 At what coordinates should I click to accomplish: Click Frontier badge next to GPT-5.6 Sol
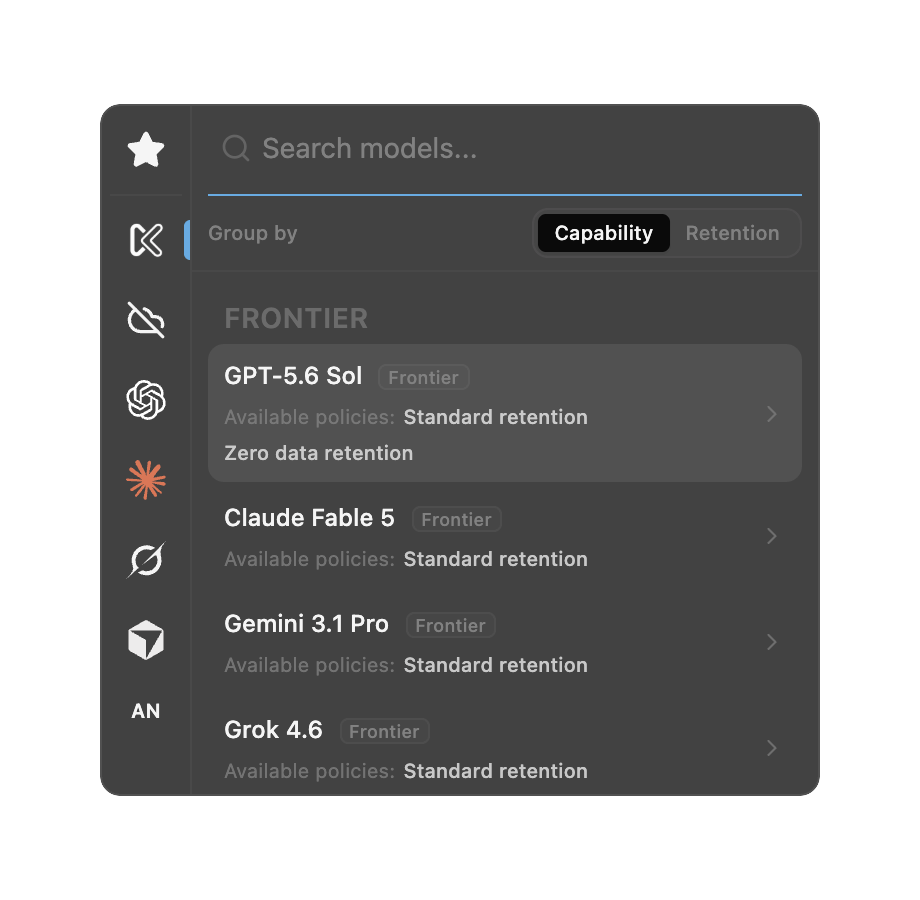point(424,377)
